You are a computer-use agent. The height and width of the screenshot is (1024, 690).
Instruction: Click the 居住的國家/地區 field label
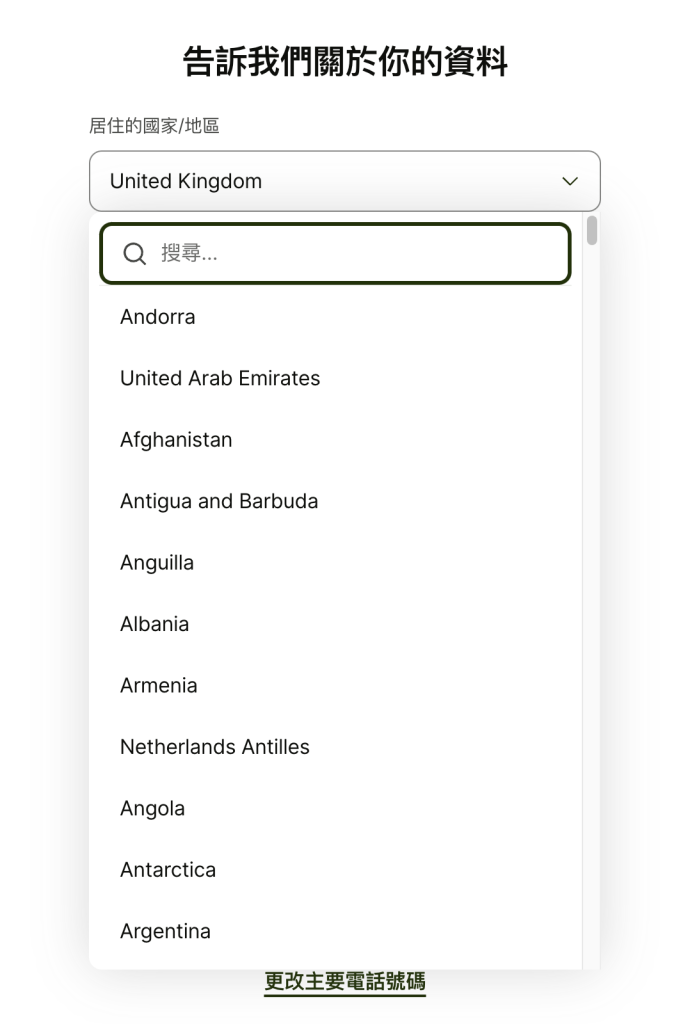(x=154, y=126)
